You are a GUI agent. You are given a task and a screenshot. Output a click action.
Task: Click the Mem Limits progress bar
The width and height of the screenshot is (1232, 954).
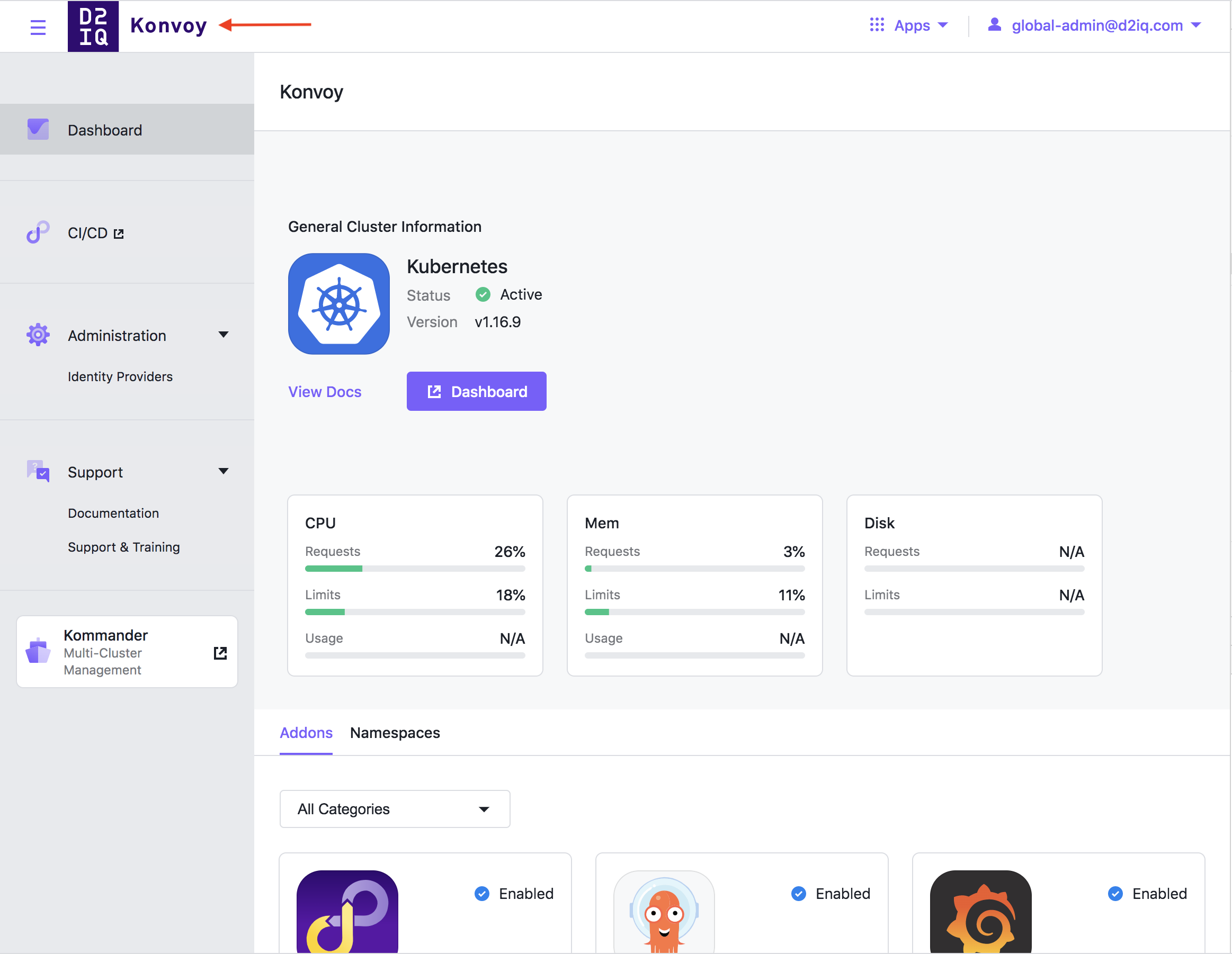pos(695,613)
